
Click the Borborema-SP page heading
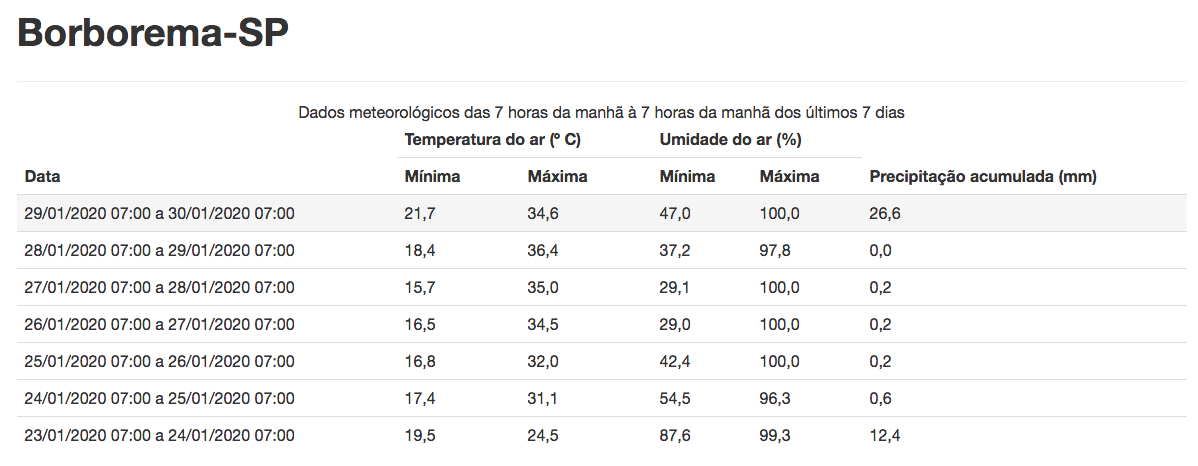[153, 34]
